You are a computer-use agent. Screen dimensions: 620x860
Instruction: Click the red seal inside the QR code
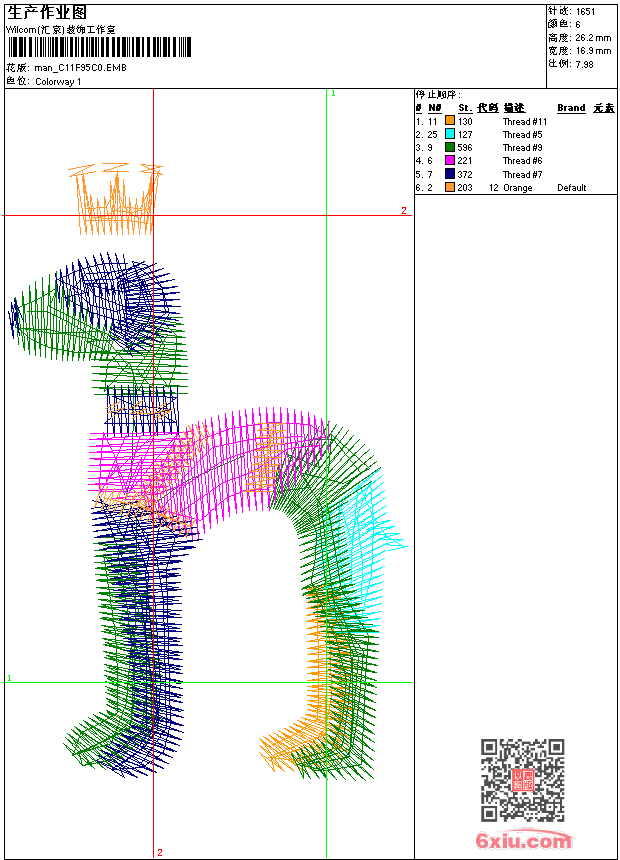click(x=522, y=781)
